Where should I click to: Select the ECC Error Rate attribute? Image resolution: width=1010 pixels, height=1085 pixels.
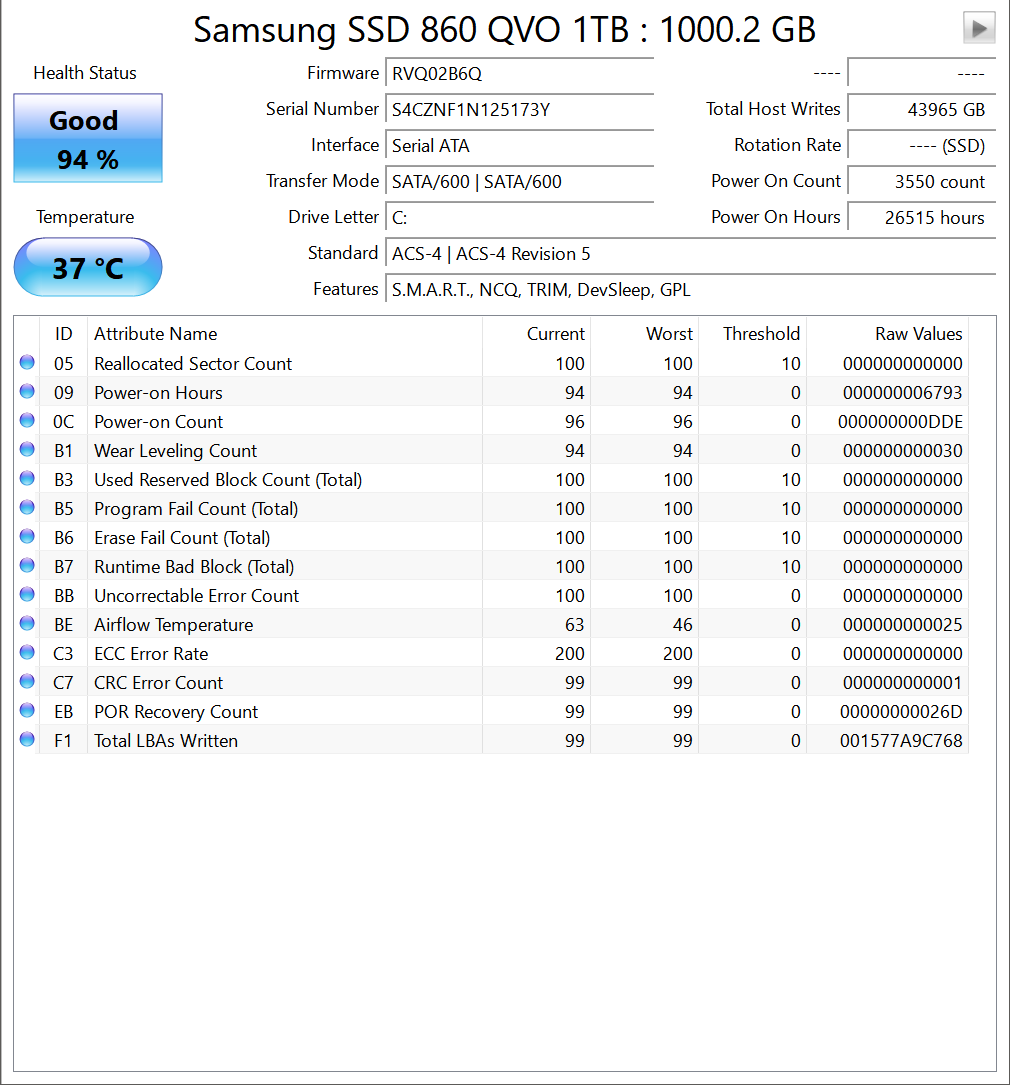click(x=151, y=654)
